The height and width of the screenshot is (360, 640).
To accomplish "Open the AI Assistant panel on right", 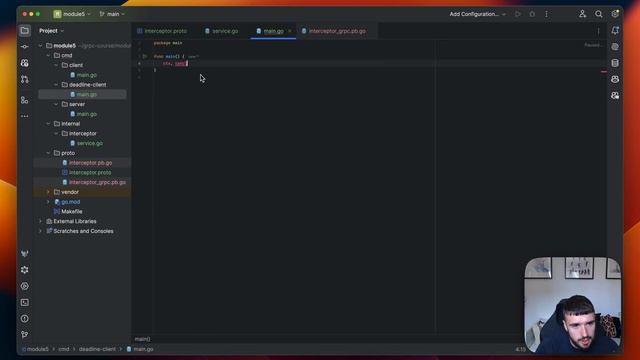I will click(615, 47).
